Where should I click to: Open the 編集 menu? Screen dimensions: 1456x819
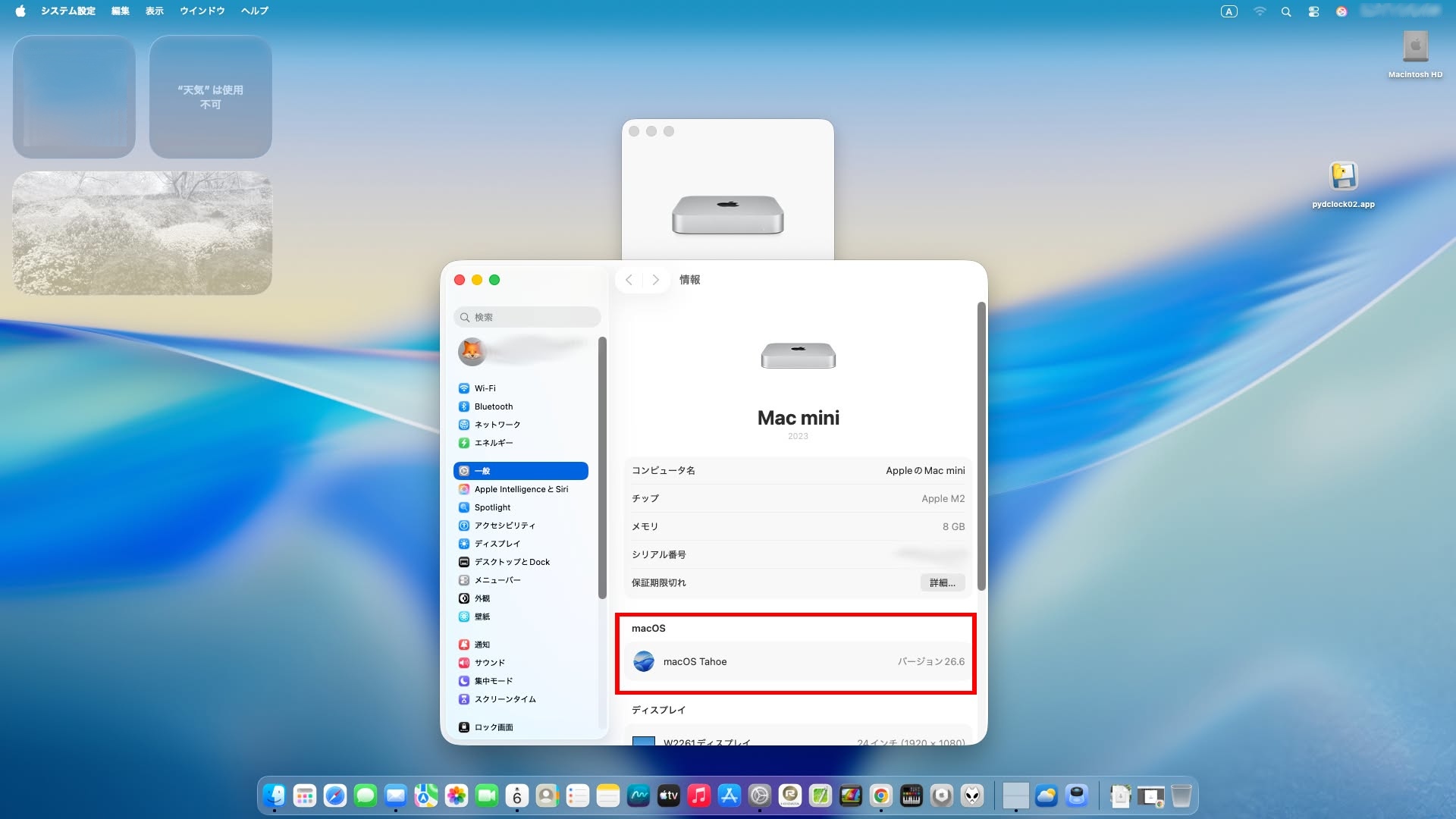pyautogui.click(x=121, y=11)
